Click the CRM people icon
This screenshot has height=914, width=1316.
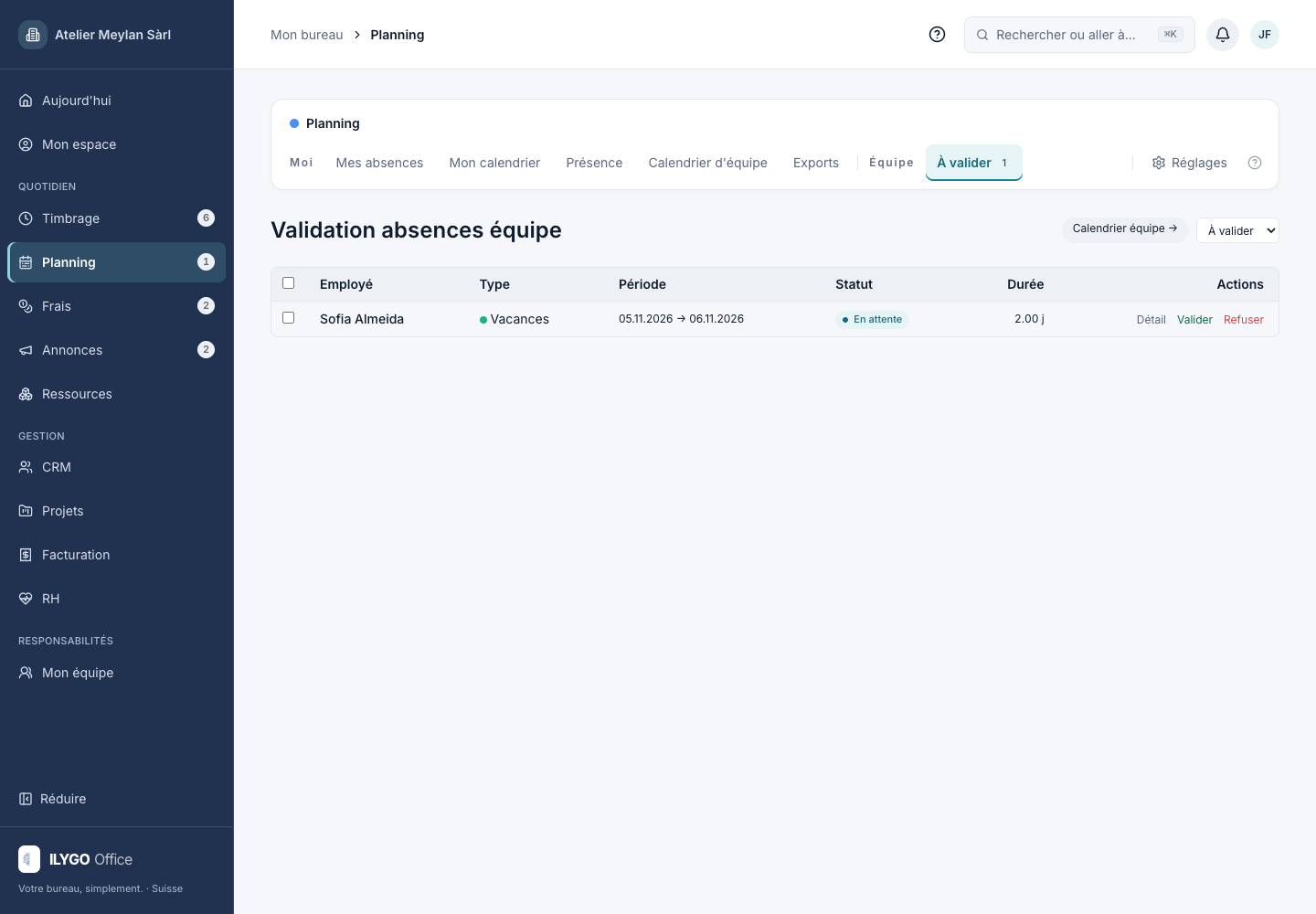click(x=26, y=467)
